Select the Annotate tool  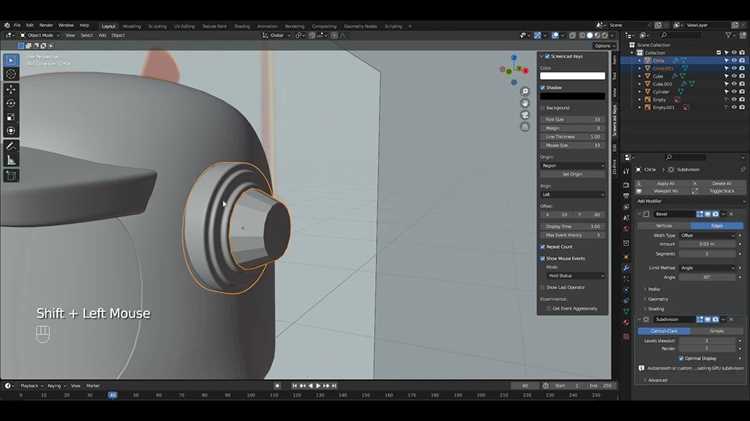11,146
